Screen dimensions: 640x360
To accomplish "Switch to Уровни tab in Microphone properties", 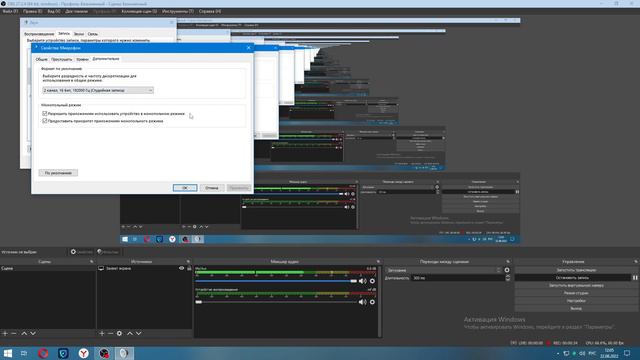I will pyautogui.click(x=82, y=59).
